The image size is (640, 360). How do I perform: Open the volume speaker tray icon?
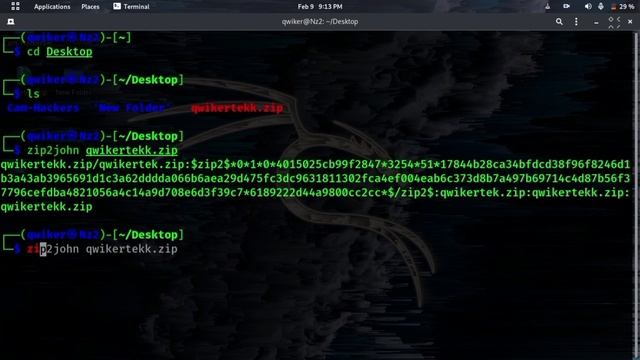(x=588, y=7)
